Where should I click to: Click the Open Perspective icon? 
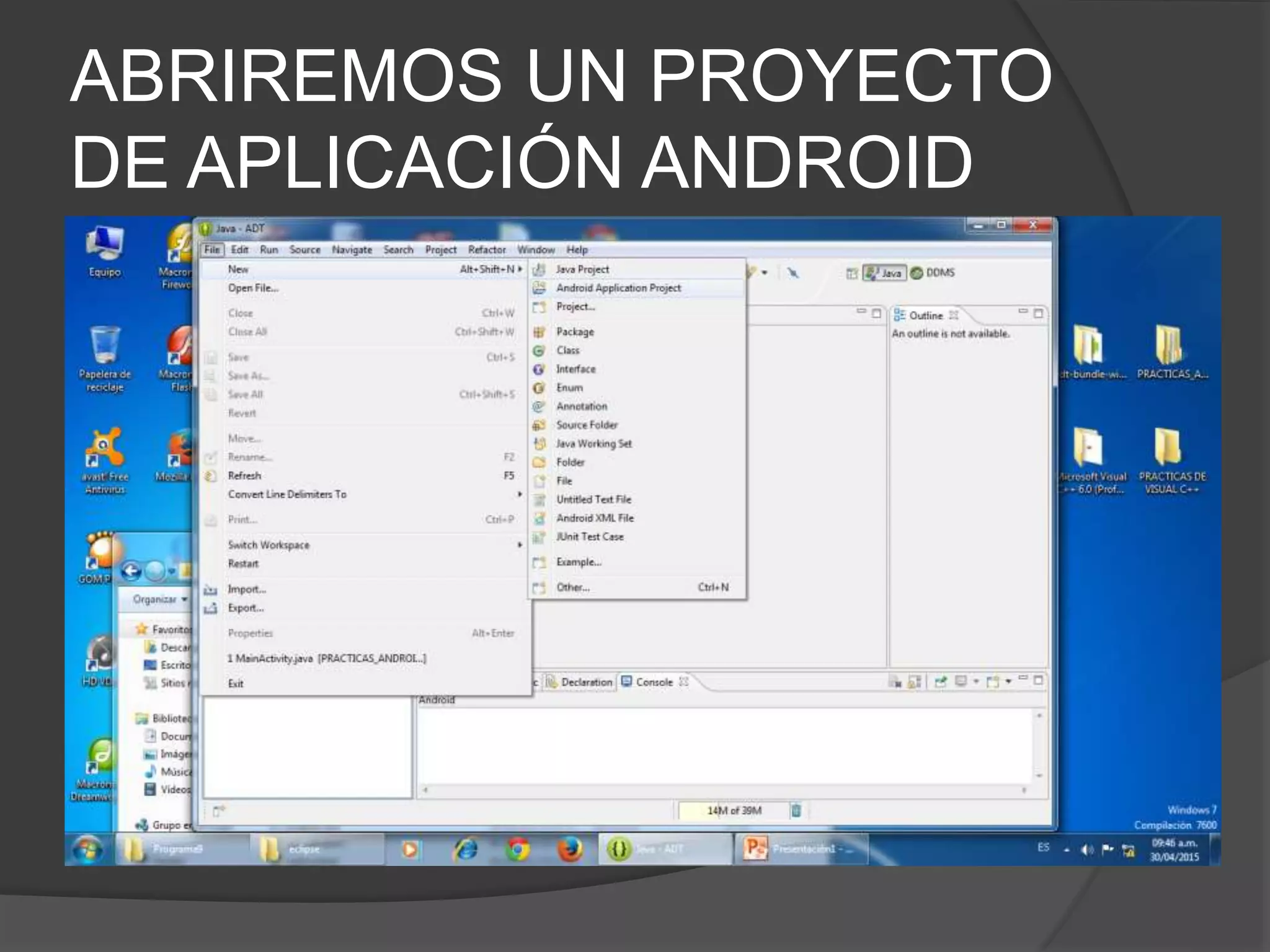coord(852,273)
